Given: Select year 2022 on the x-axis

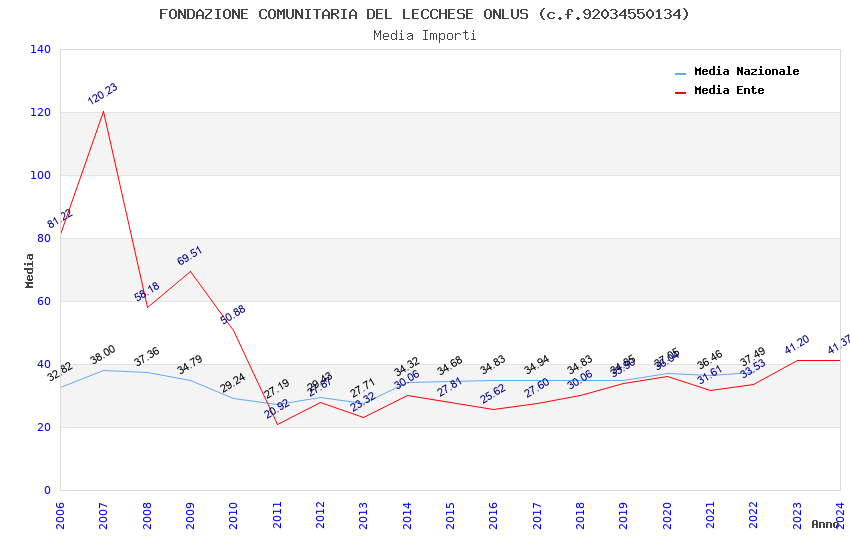Looking at the screenshot, I should [x=754, y=515].
